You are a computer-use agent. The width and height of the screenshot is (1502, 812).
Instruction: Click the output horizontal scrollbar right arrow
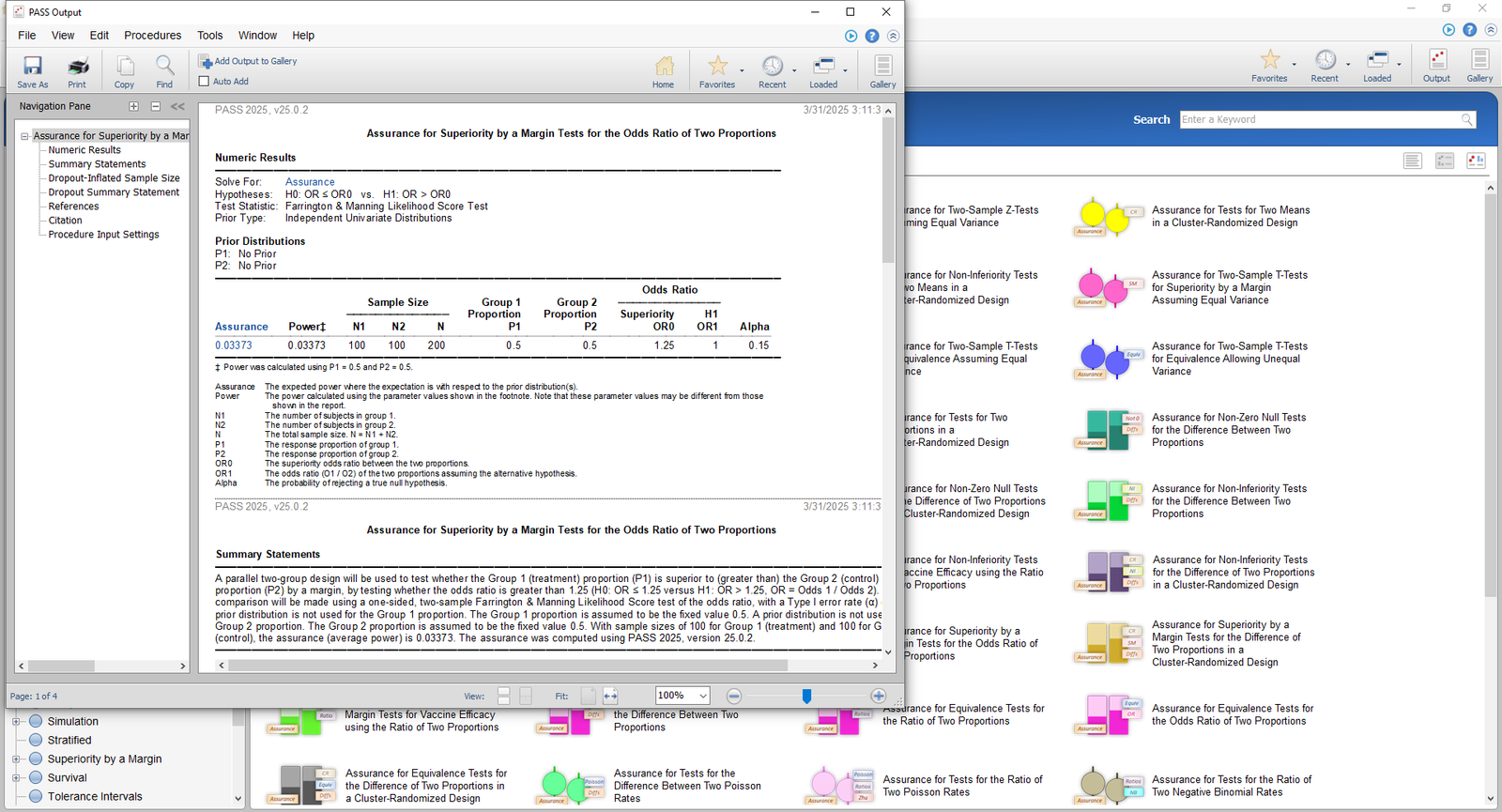[x=875, y=666]
